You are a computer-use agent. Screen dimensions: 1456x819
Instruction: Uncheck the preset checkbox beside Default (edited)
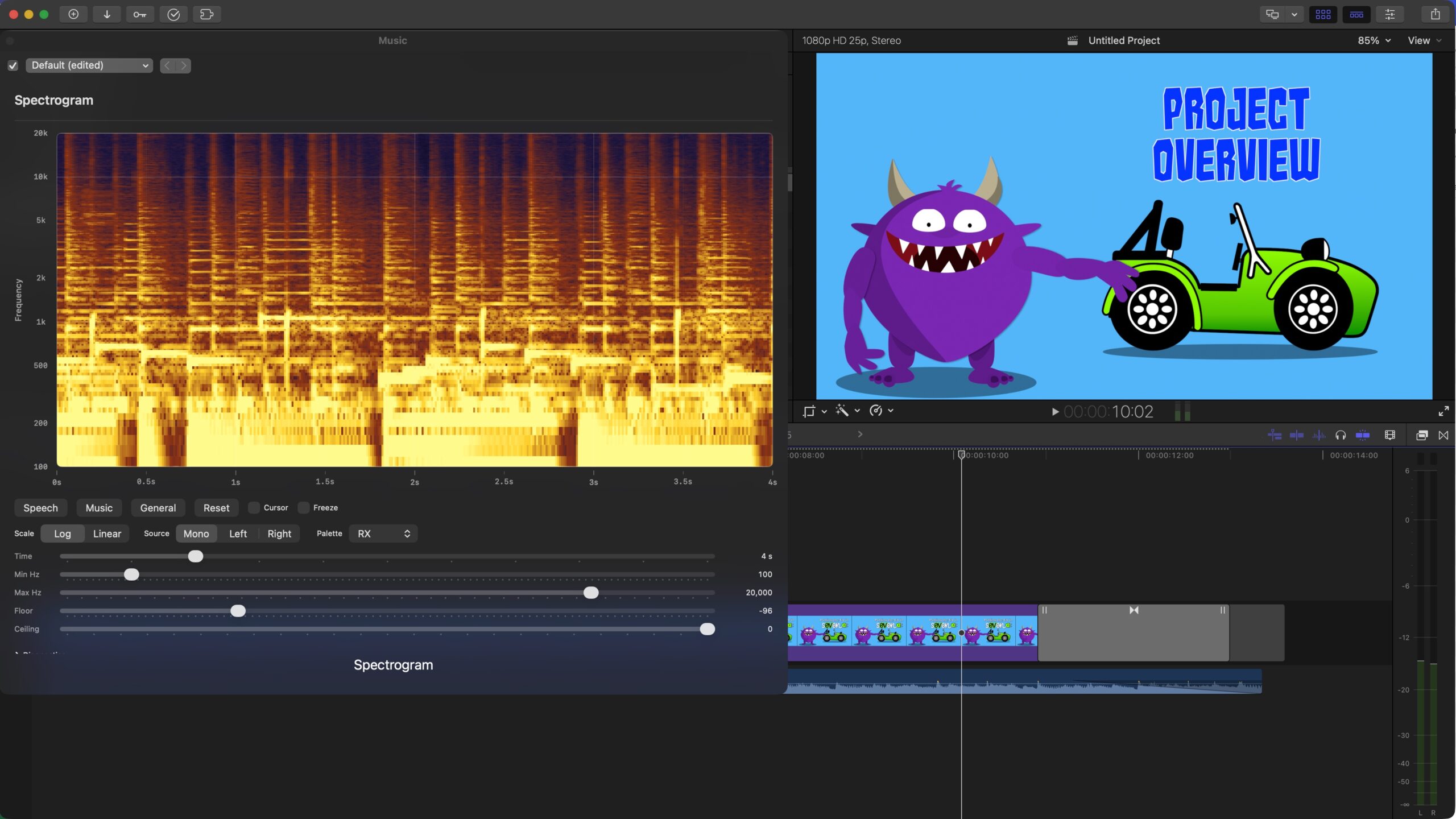click(13, 65)
